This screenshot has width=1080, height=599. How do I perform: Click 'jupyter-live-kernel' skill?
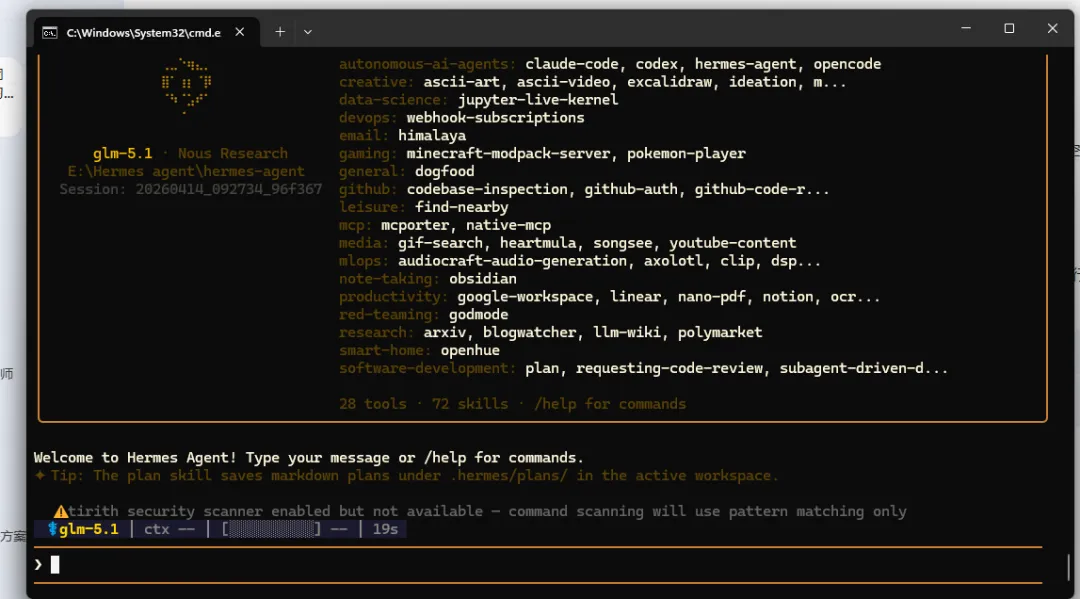coord(538,100)
